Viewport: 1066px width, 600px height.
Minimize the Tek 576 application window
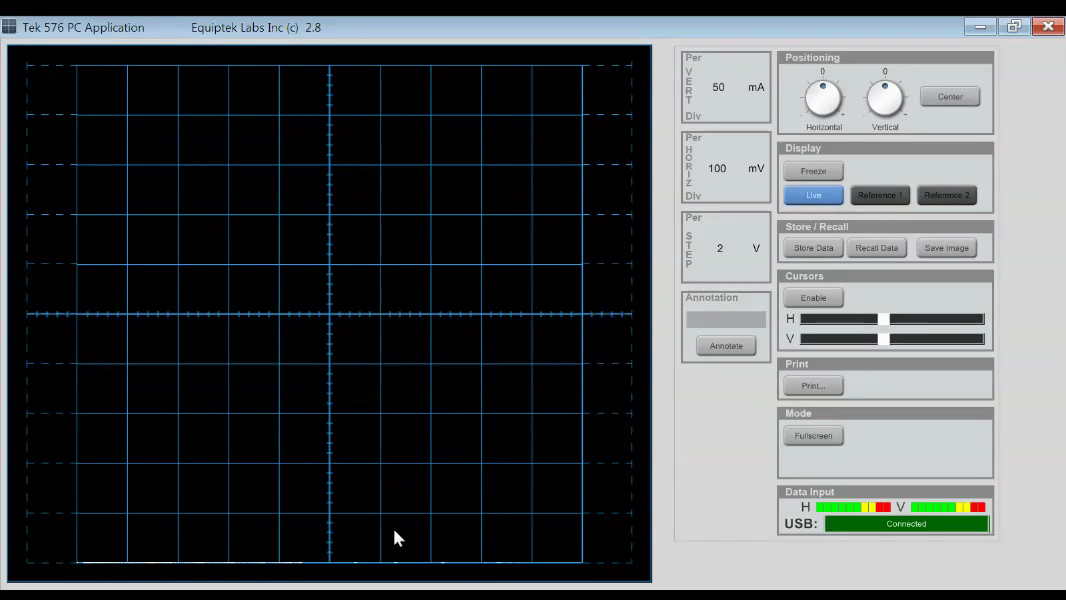tap(980, 27)
